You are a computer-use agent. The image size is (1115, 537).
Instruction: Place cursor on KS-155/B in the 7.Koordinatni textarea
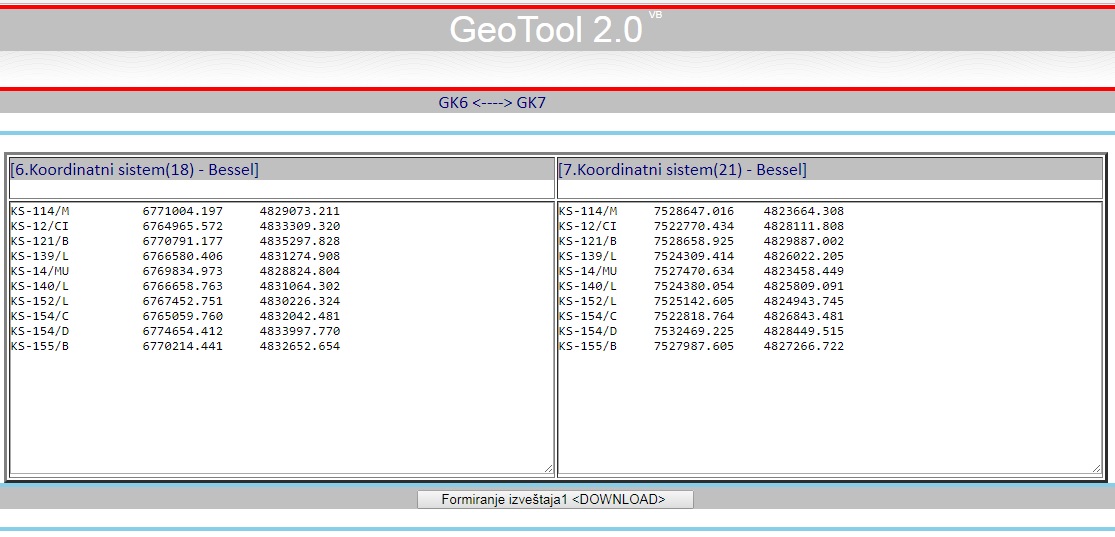coord(588,346)
